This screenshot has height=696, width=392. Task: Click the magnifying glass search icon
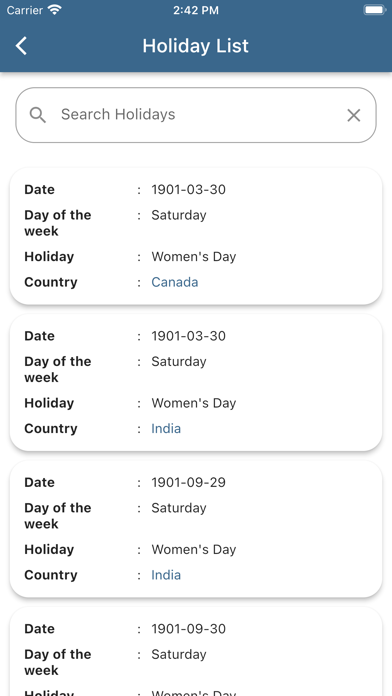tap(38, 115)
